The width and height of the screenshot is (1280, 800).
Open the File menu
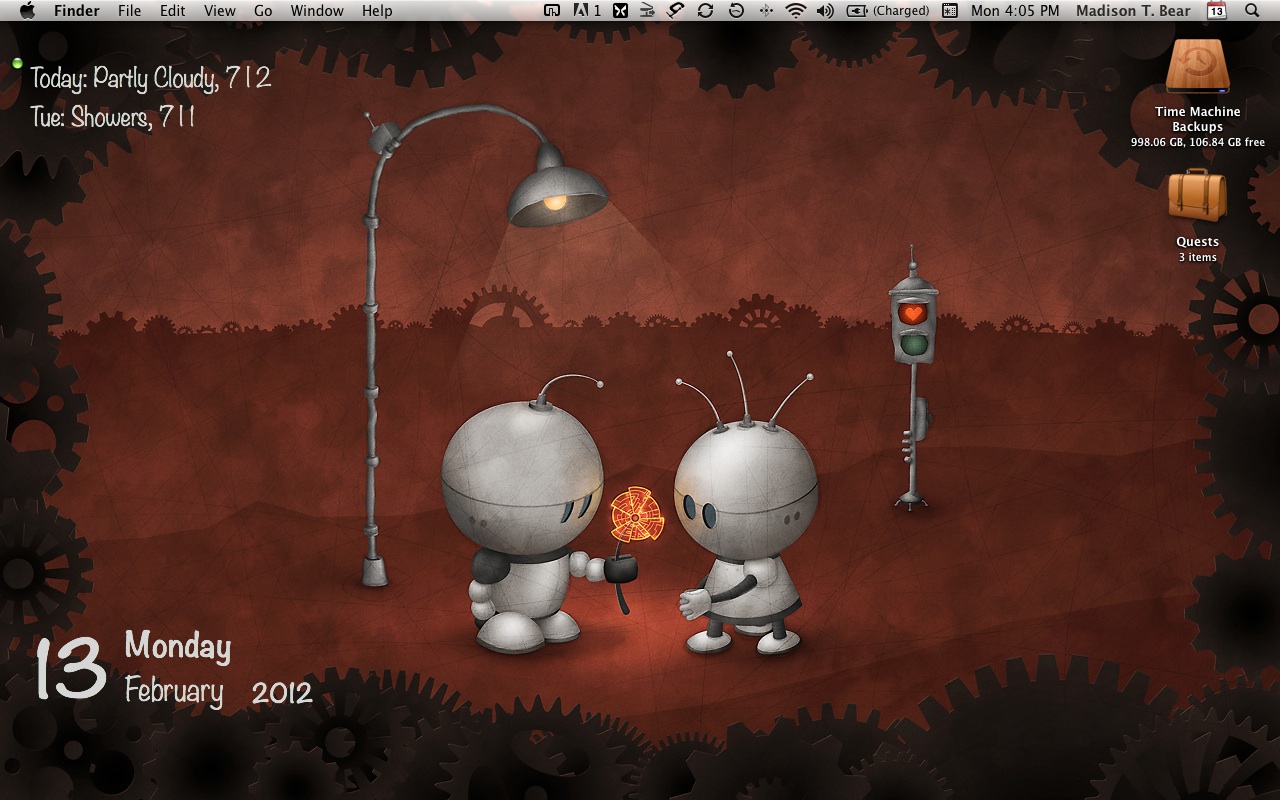(x=129, y=10)
